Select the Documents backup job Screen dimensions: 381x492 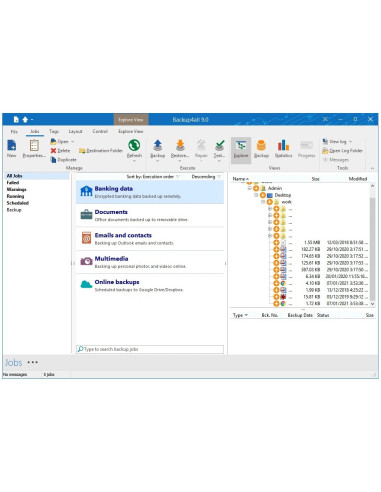point(150,215)
